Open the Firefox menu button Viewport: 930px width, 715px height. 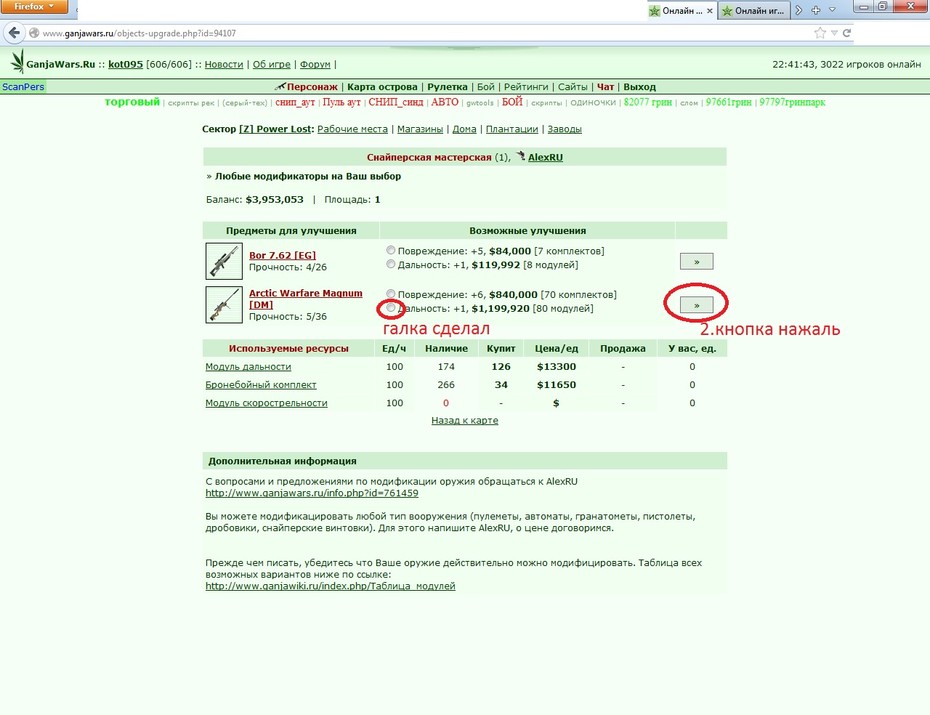coord(34,7)
